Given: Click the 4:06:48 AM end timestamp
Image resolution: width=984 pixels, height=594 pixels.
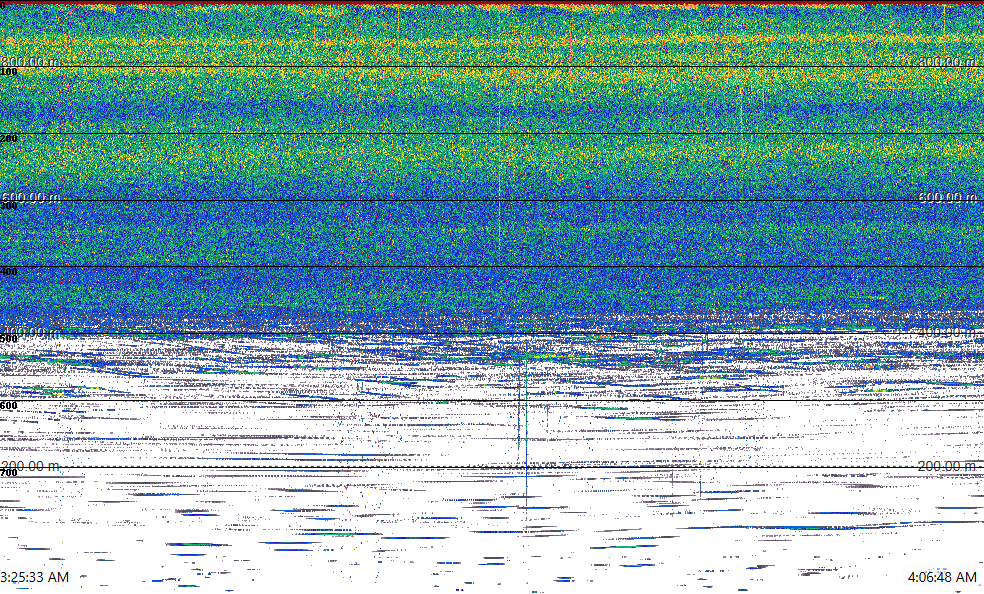Looking at the screenshot, I should 942,577.
